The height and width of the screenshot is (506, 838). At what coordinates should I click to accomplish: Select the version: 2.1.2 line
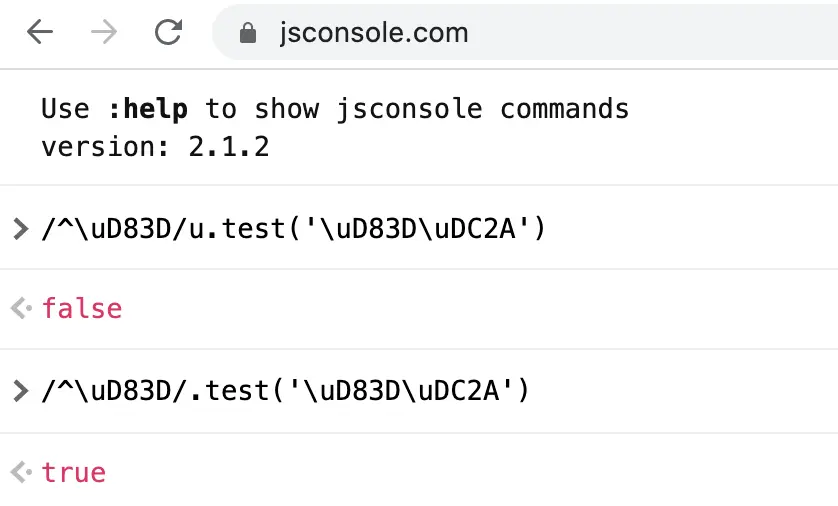point(155,146)
